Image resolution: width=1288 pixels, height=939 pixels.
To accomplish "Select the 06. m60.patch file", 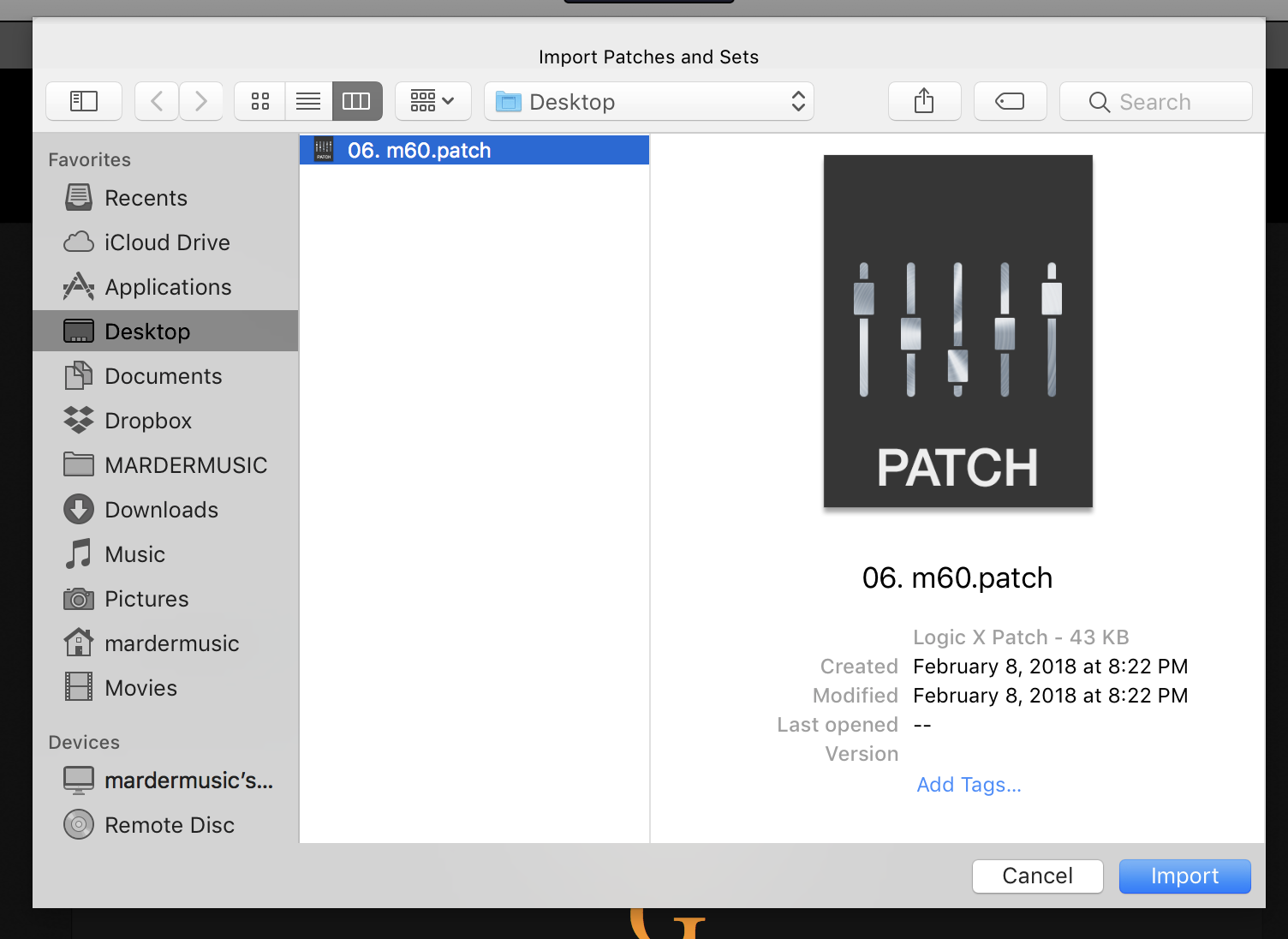I will click(x=419, y=151).
